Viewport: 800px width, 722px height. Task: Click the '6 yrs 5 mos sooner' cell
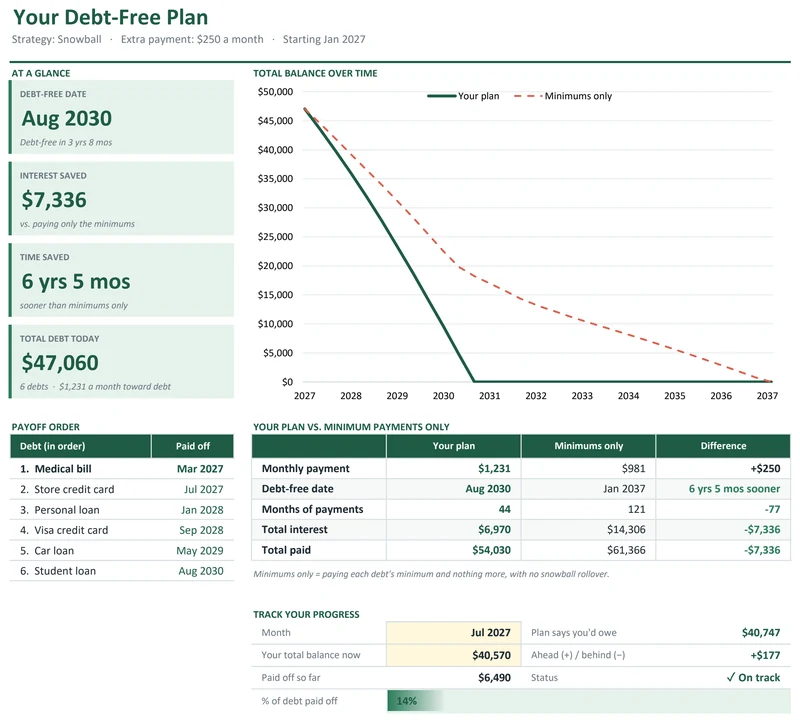click(723, 489)
